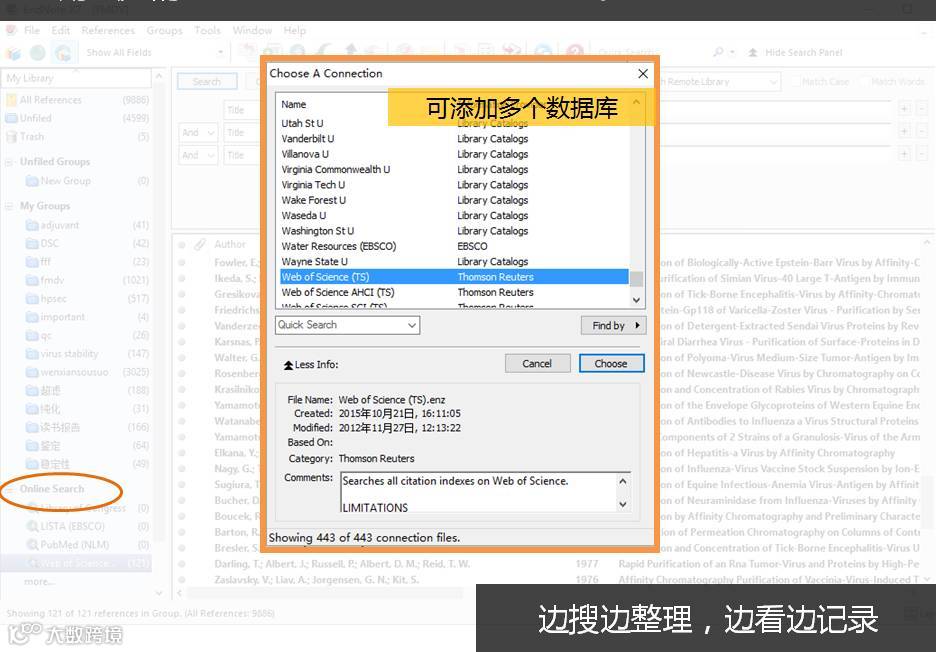Screen dimensions: 936x652
Task: Open the Groups menu
Action: [164, 30]
